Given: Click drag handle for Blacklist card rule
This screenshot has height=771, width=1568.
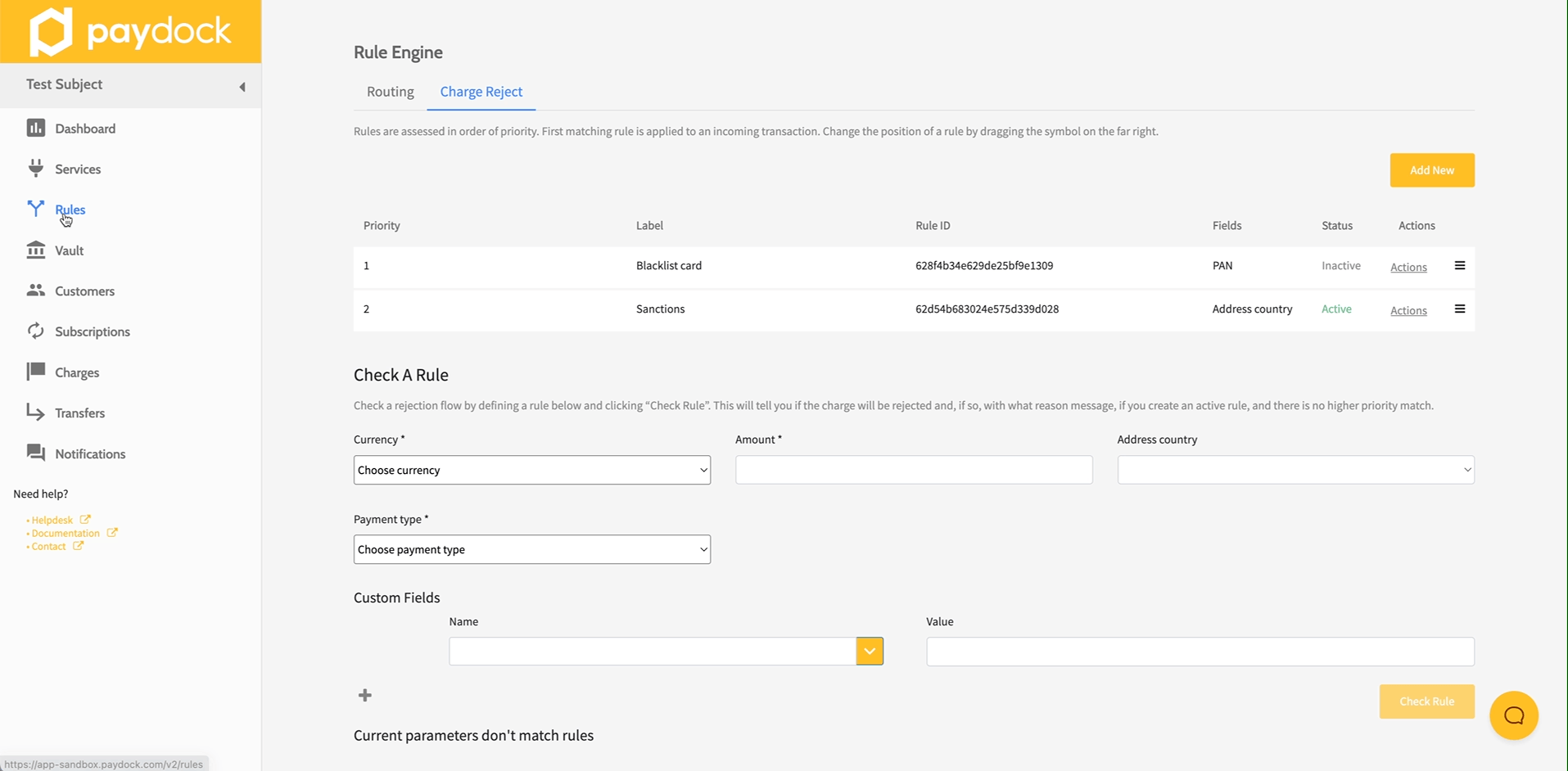Looking at the screenshot, I should click(x=1459, y=266).
